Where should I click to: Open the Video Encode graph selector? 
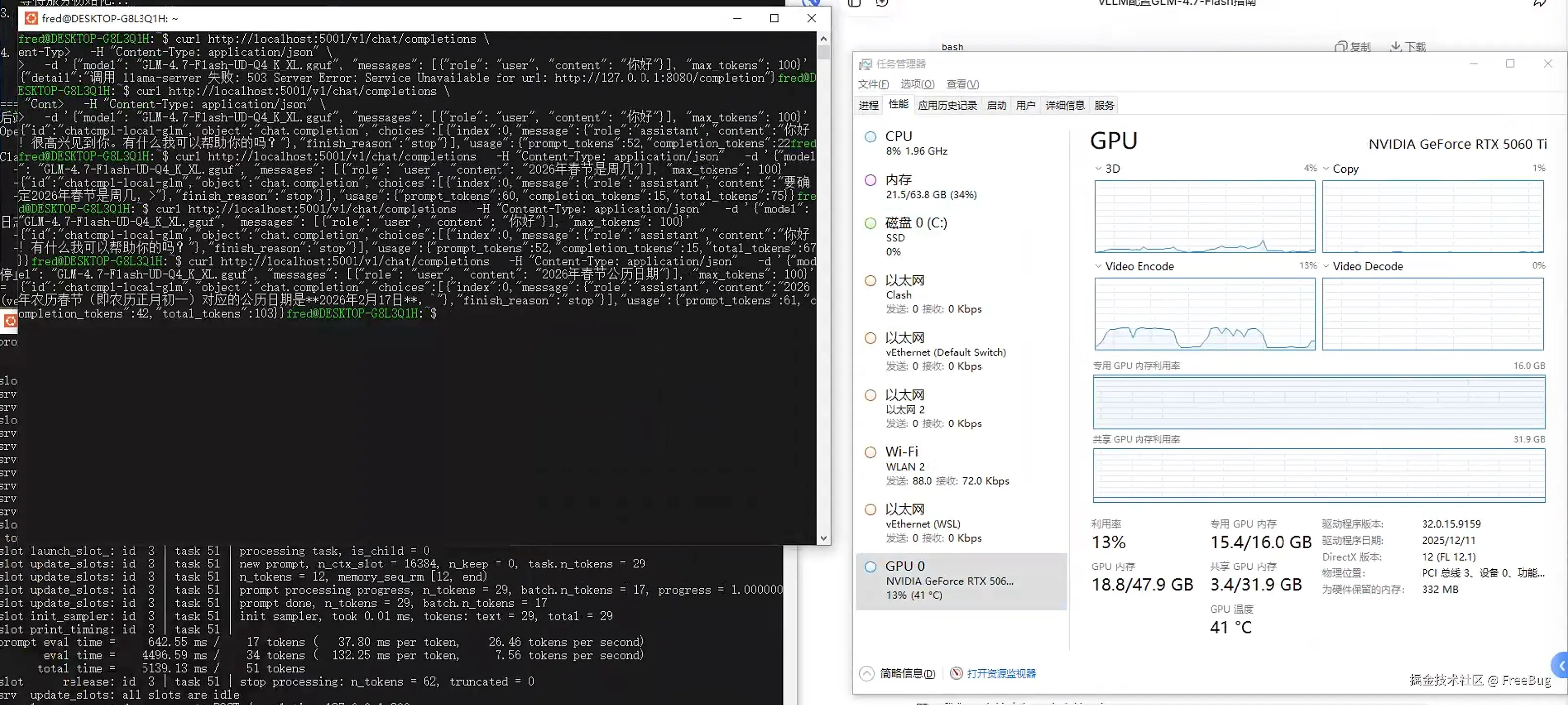tap(1099, 266)
